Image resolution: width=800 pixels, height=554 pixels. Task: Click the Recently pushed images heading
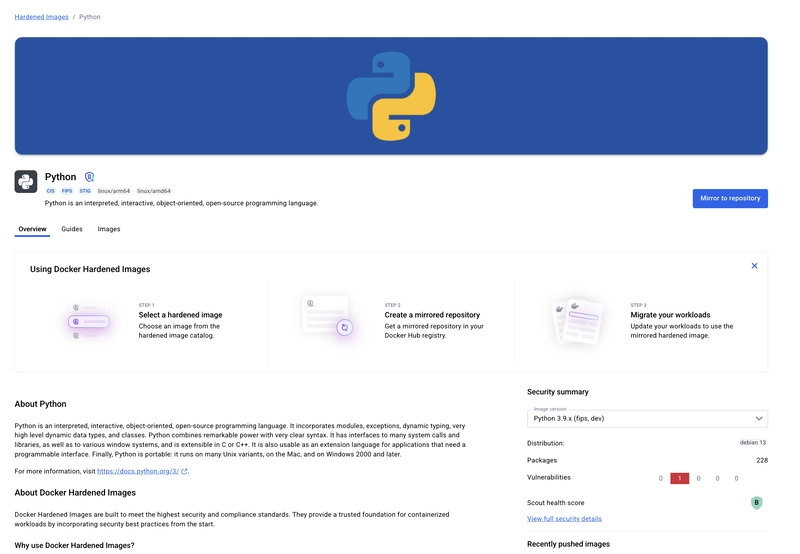tap(568, 544)
